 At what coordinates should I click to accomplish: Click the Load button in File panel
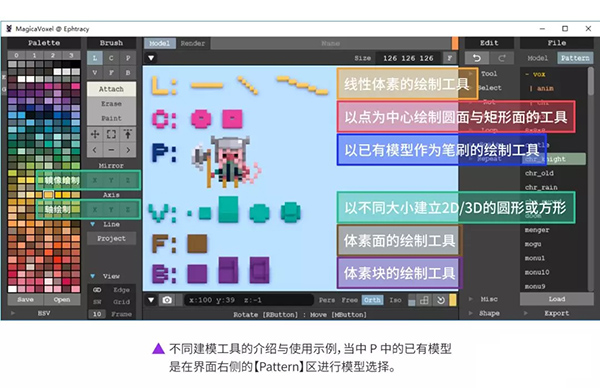point(557,299)
